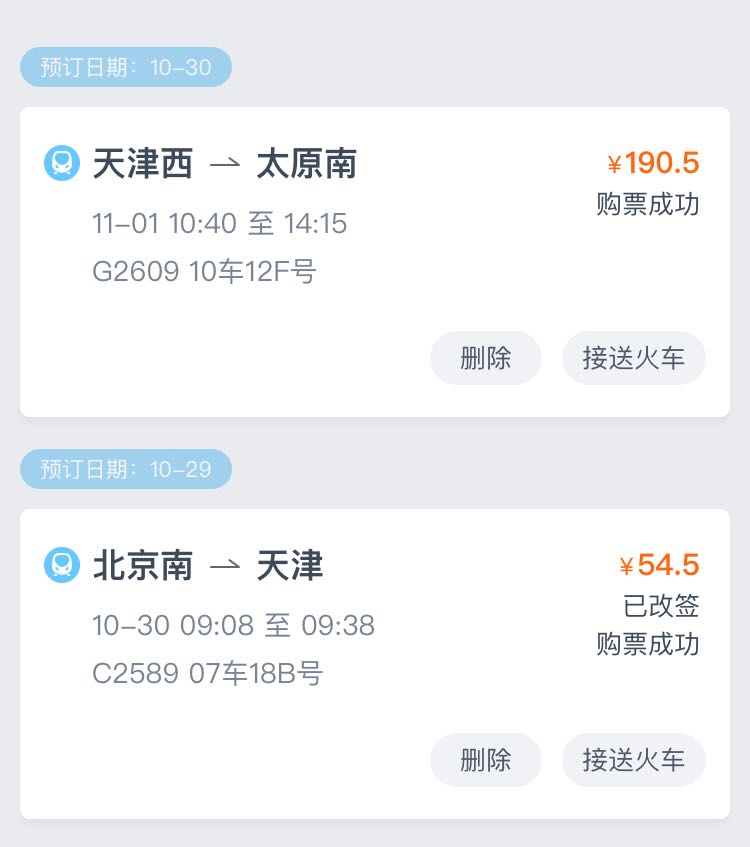Open the G2609 10车12F号 seat details
The image size is (750, 847).
click(204, 271)
